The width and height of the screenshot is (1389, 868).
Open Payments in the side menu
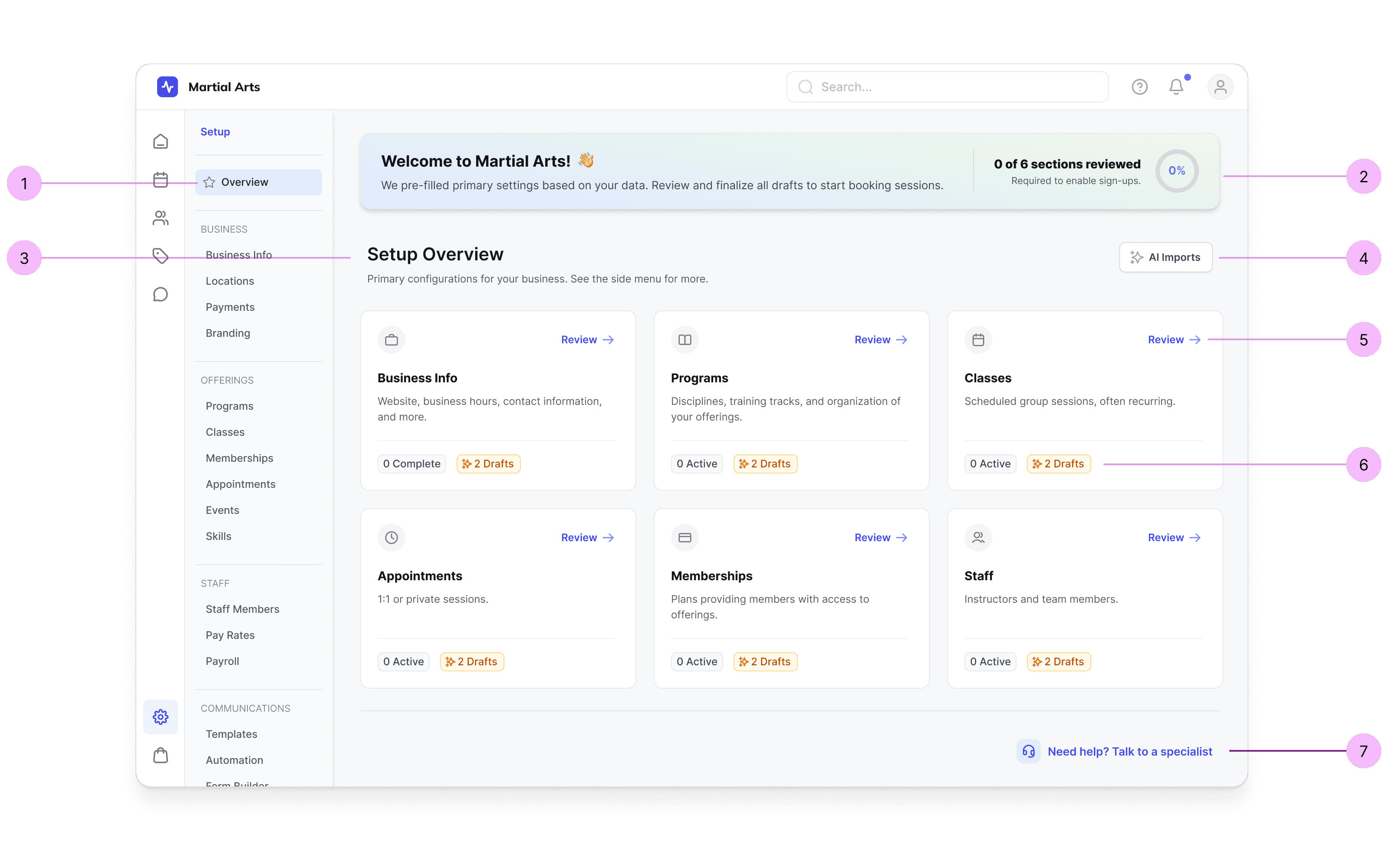[x=230, y=307]
